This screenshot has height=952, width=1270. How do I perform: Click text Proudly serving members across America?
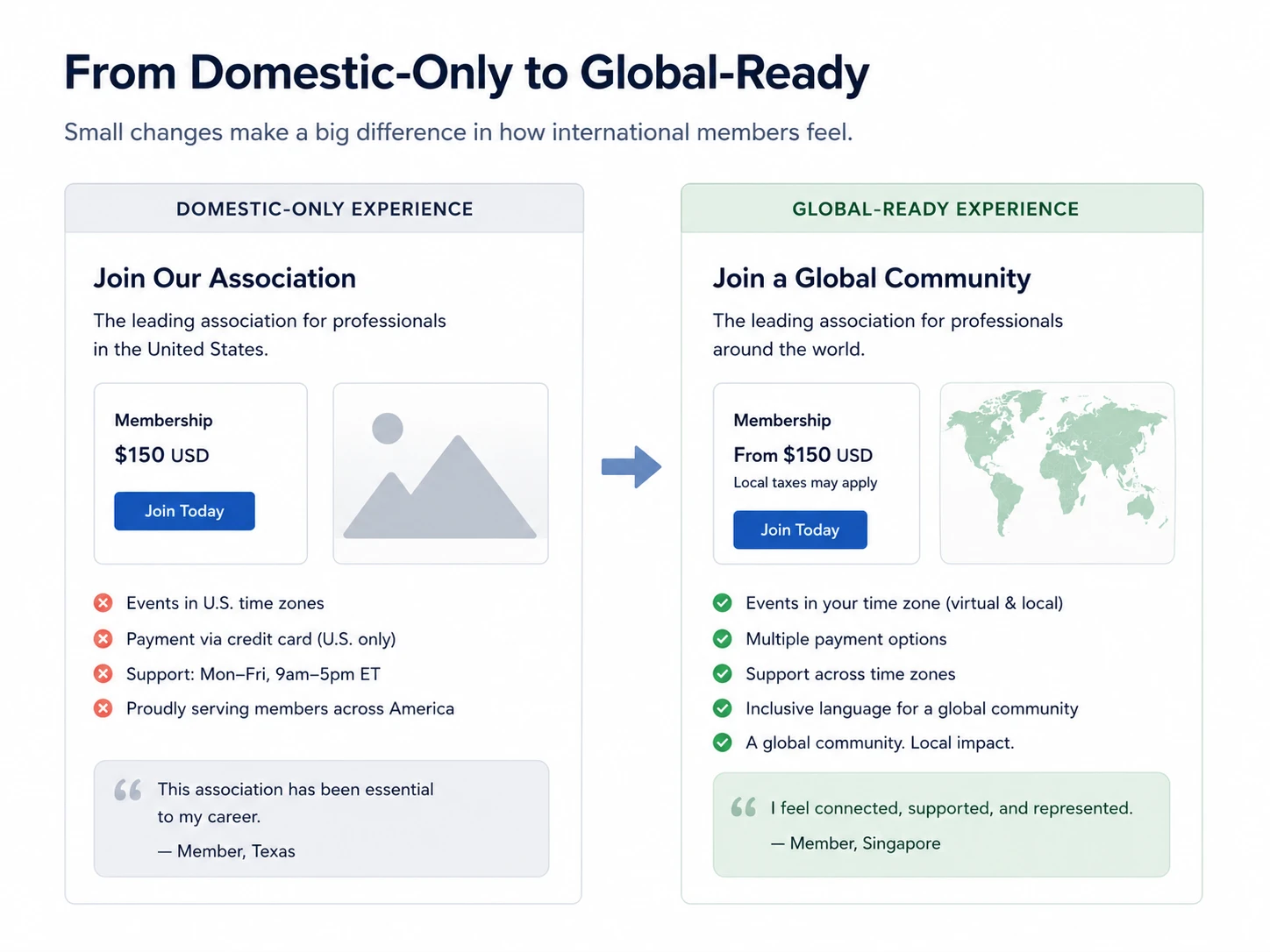click(x=290, y=708)
